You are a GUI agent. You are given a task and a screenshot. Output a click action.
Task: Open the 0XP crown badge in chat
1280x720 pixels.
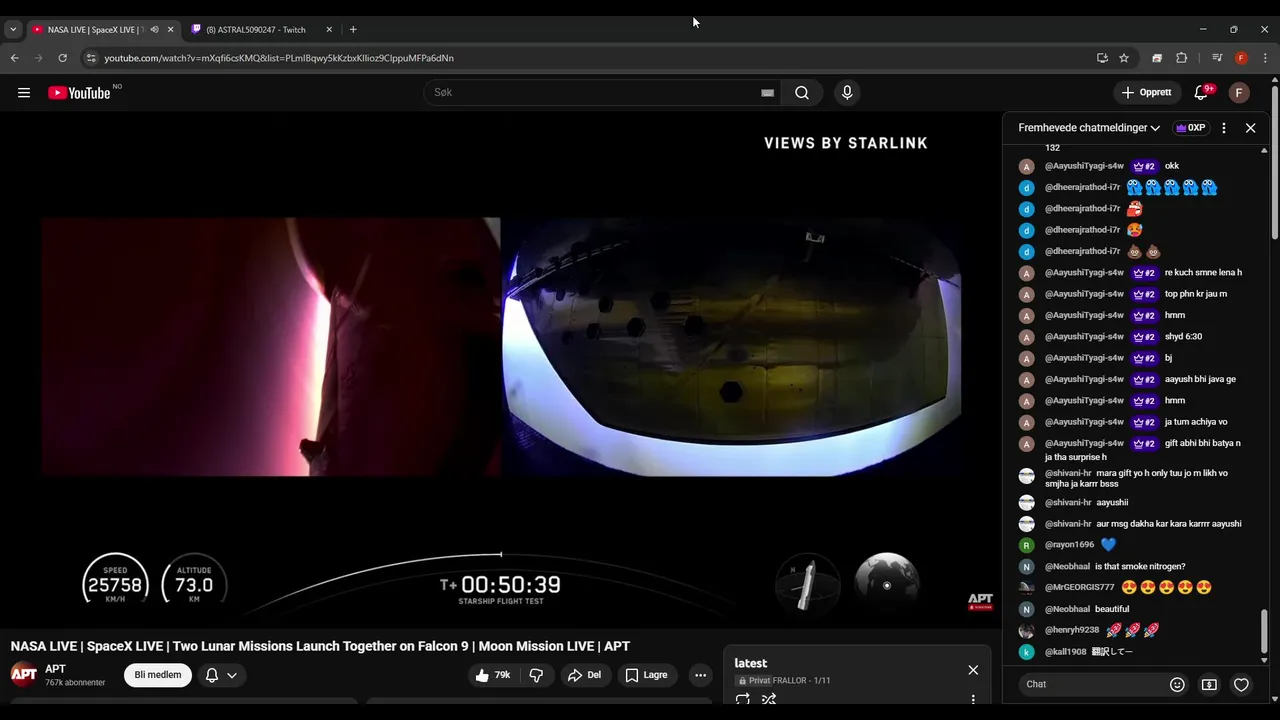click(1190, 128)
